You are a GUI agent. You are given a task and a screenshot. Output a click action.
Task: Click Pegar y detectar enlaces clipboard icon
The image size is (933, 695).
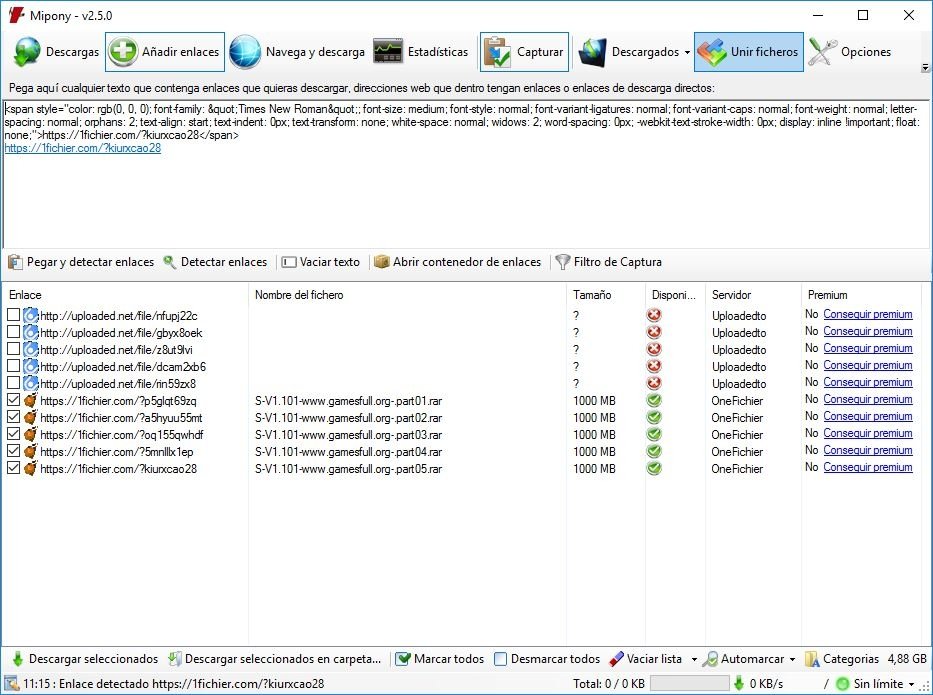click(x=15, y=262)
